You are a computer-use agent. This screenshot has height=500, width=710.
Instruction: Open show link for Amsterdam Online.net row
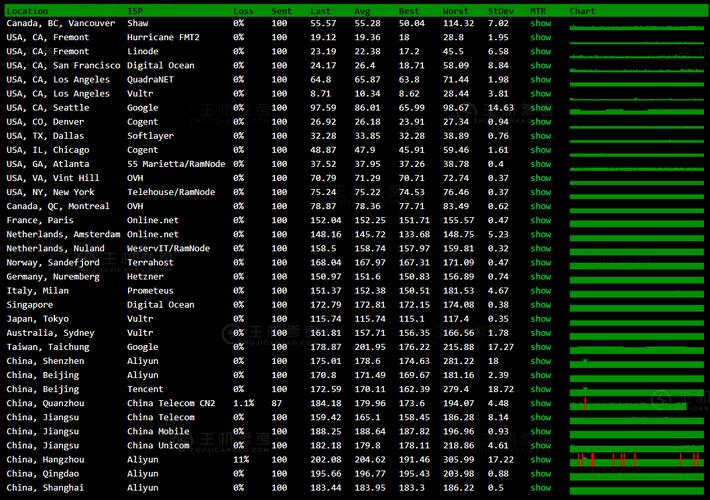click(x=541, y=234)
